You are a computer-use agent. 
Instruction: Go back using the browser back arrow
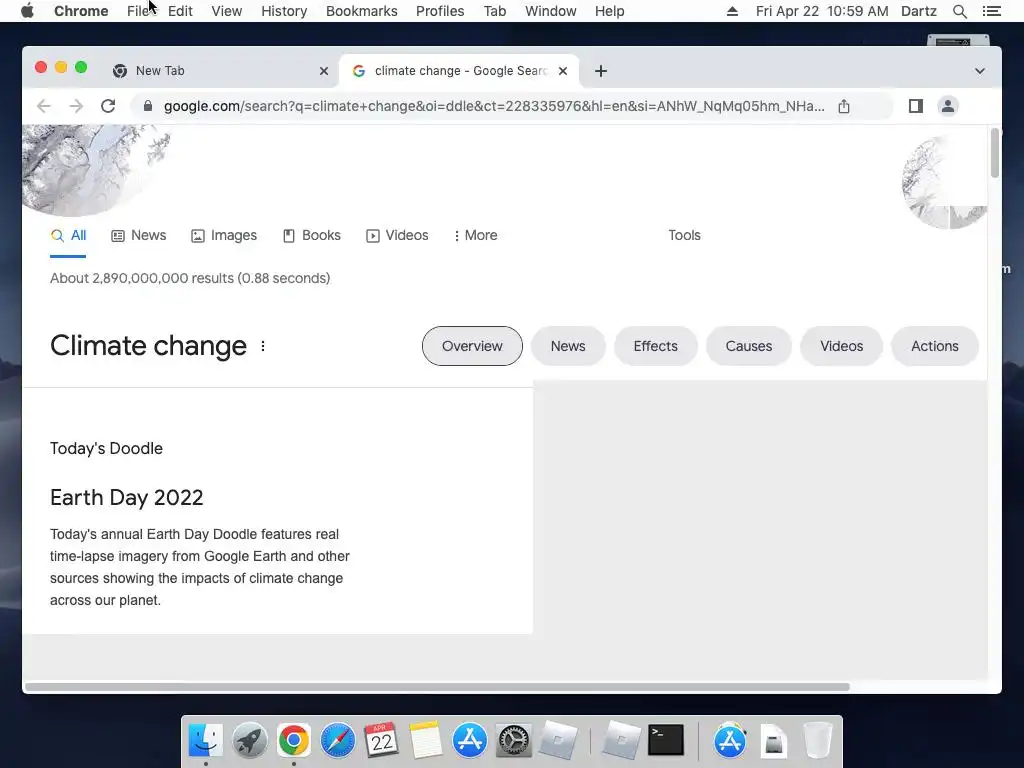[44, 106]
